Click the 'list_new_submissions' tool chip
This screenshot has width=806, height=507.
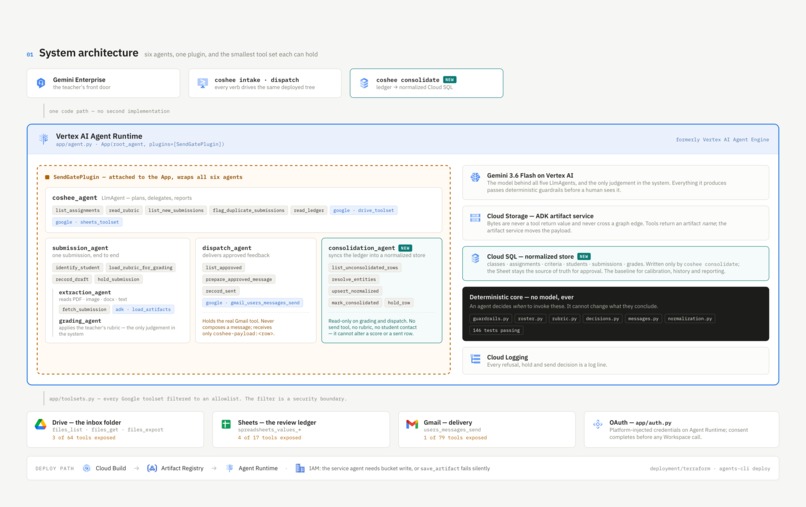coord(176,210)
